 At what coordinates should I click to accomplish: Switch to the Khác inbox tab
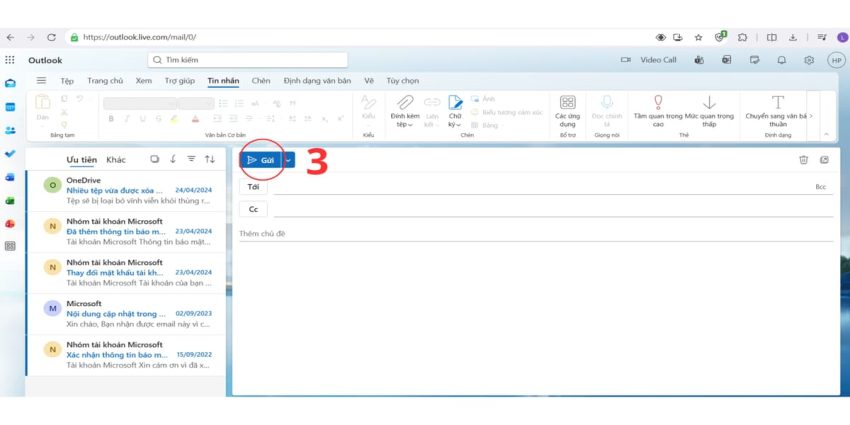pos(116,159)
